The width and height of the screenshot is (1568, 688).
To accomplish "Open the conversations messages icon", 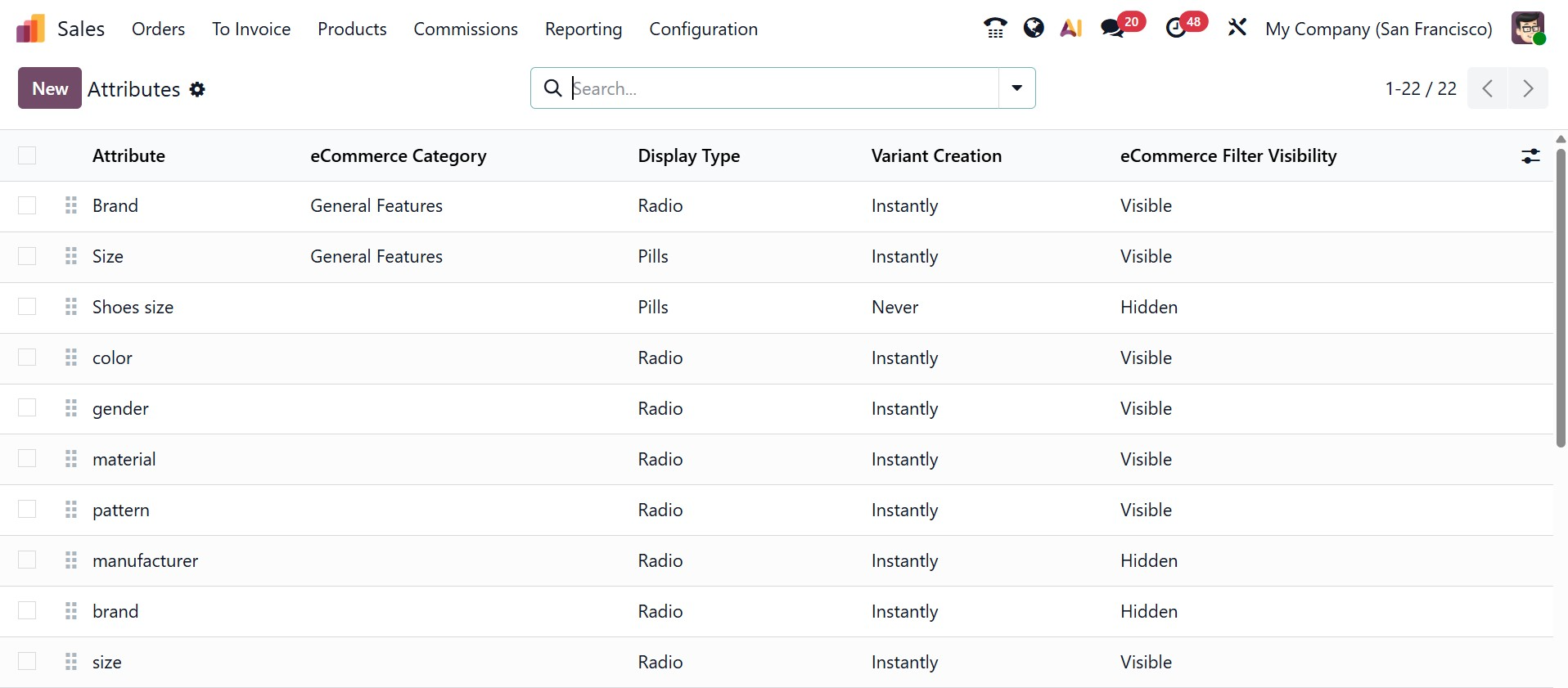I will point(1112,29).
